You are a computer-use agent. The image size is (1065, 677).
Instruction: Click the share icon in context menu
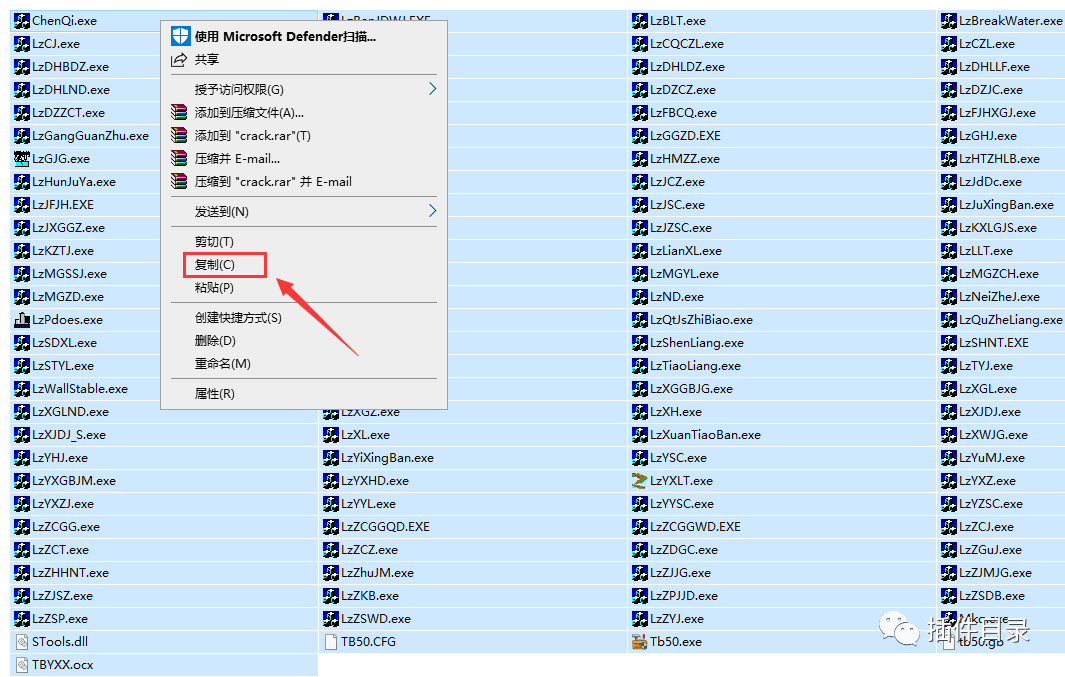pos(179,60)
